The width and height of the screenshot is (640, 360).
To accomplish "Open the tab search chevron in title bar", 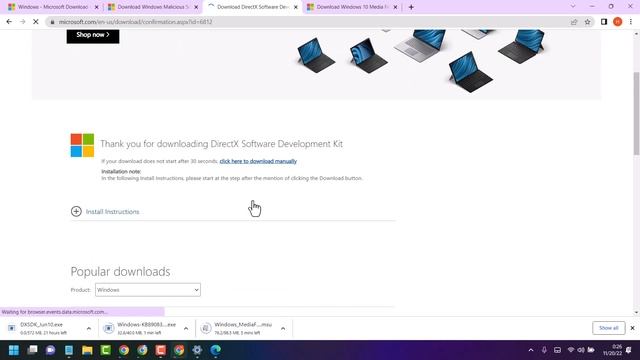I will tap(573, 7).
